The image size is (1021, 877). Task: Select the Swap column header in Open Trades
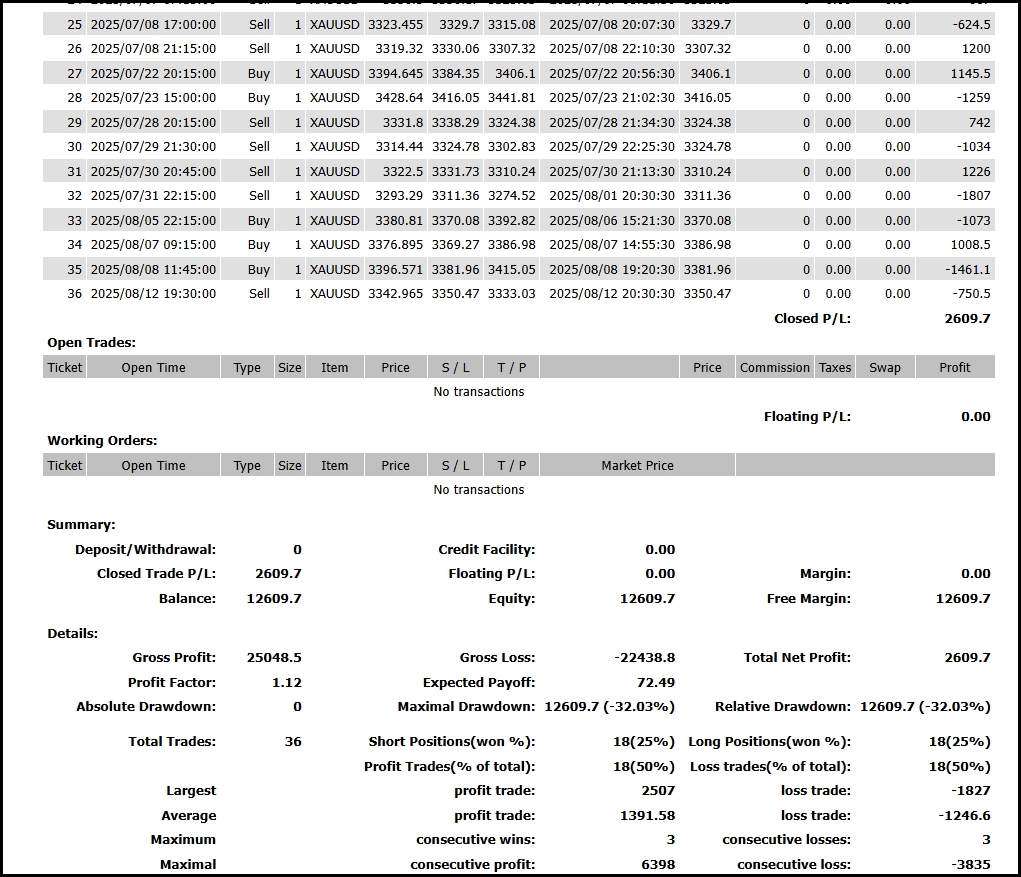click(x=884, y=368)
